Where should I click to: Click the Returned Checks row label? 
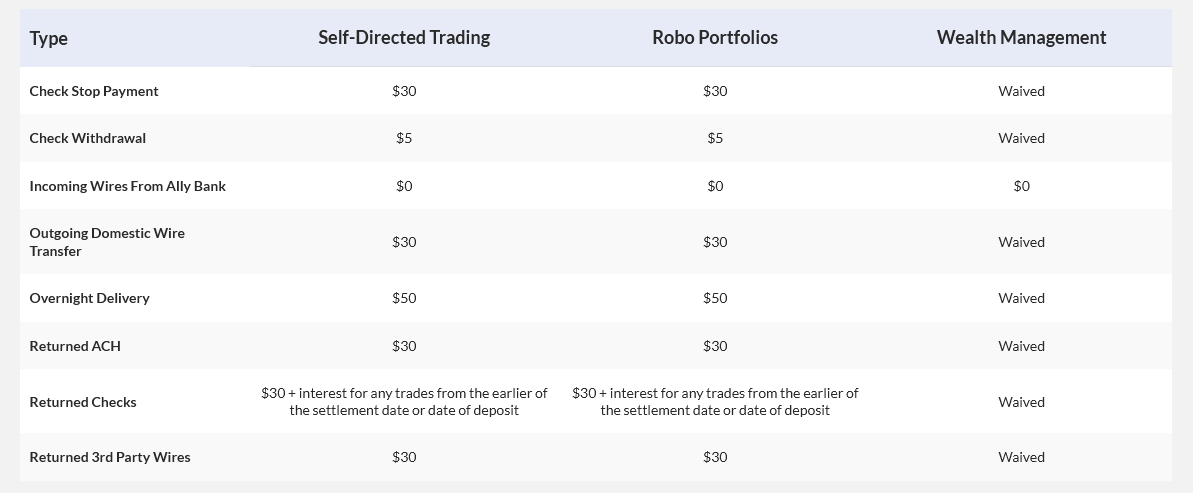[x=83, y=402]
